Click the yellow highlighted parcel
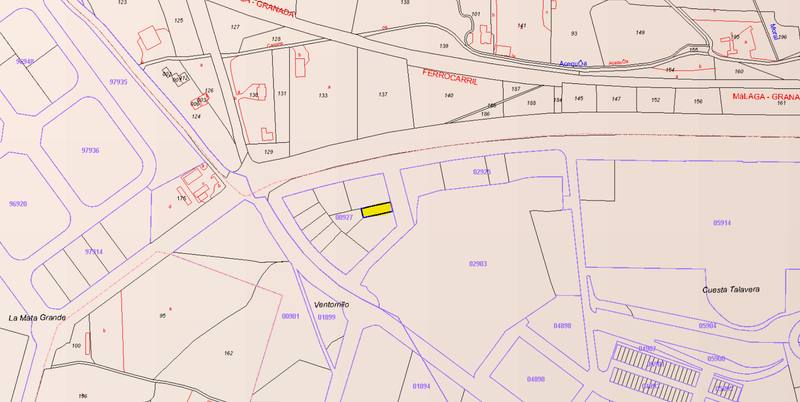800x402 pixels. 375,210
